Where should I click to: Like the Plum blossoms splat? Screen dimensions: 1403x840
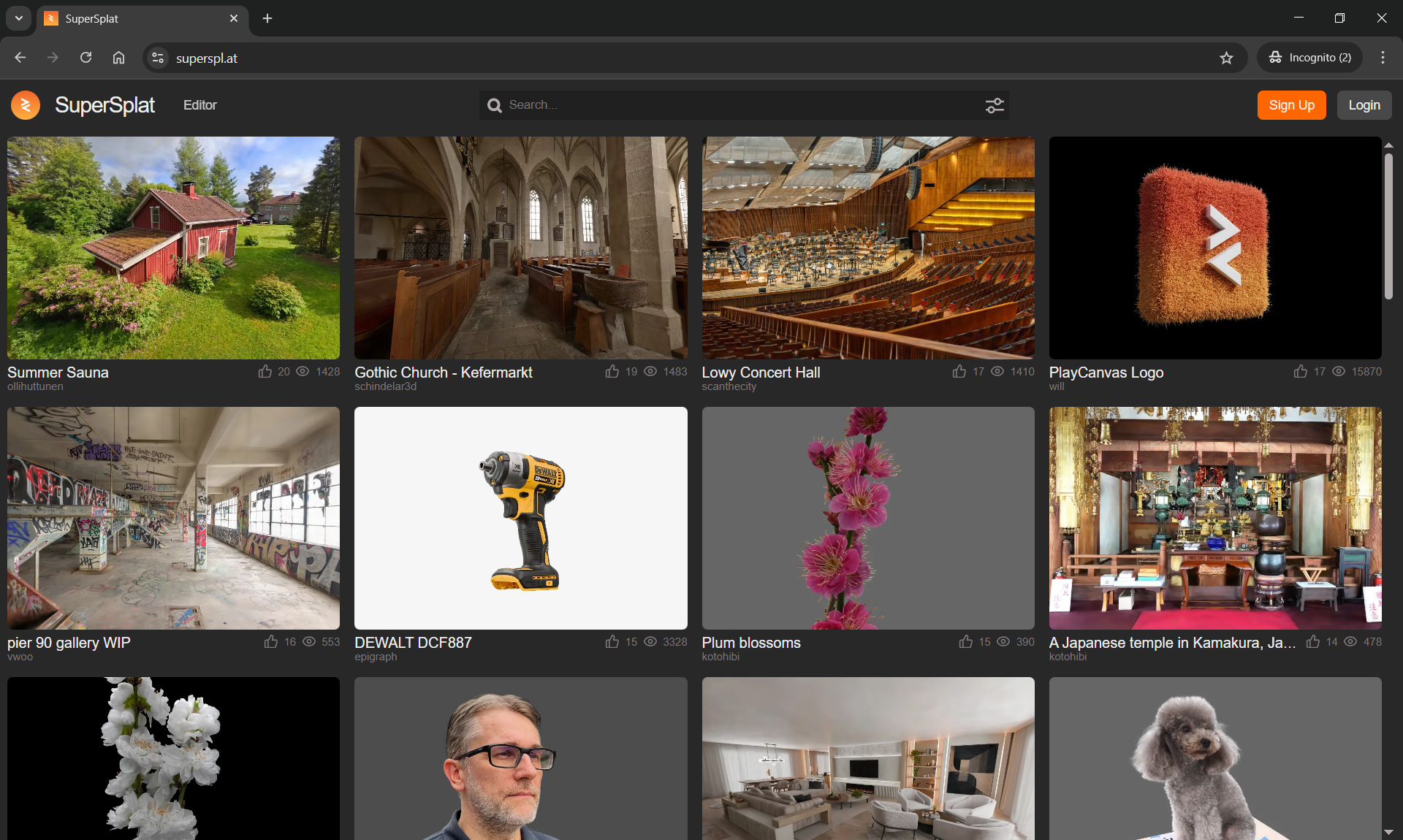click(x=966, y=642)
